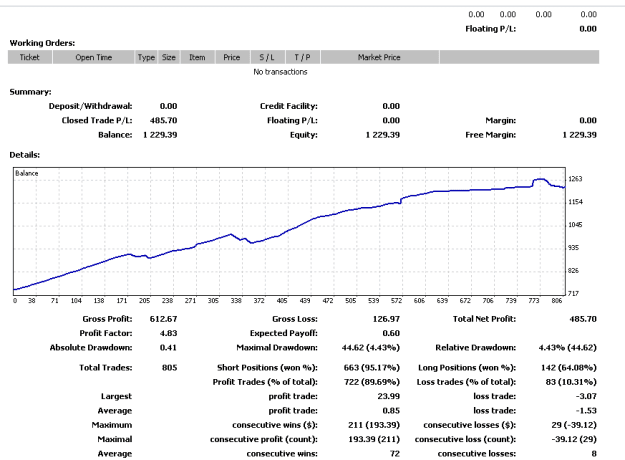The image size is (625, 460).
Task: Click the consecutive profit value 193.39 (211)
Action: pos(374,439)
